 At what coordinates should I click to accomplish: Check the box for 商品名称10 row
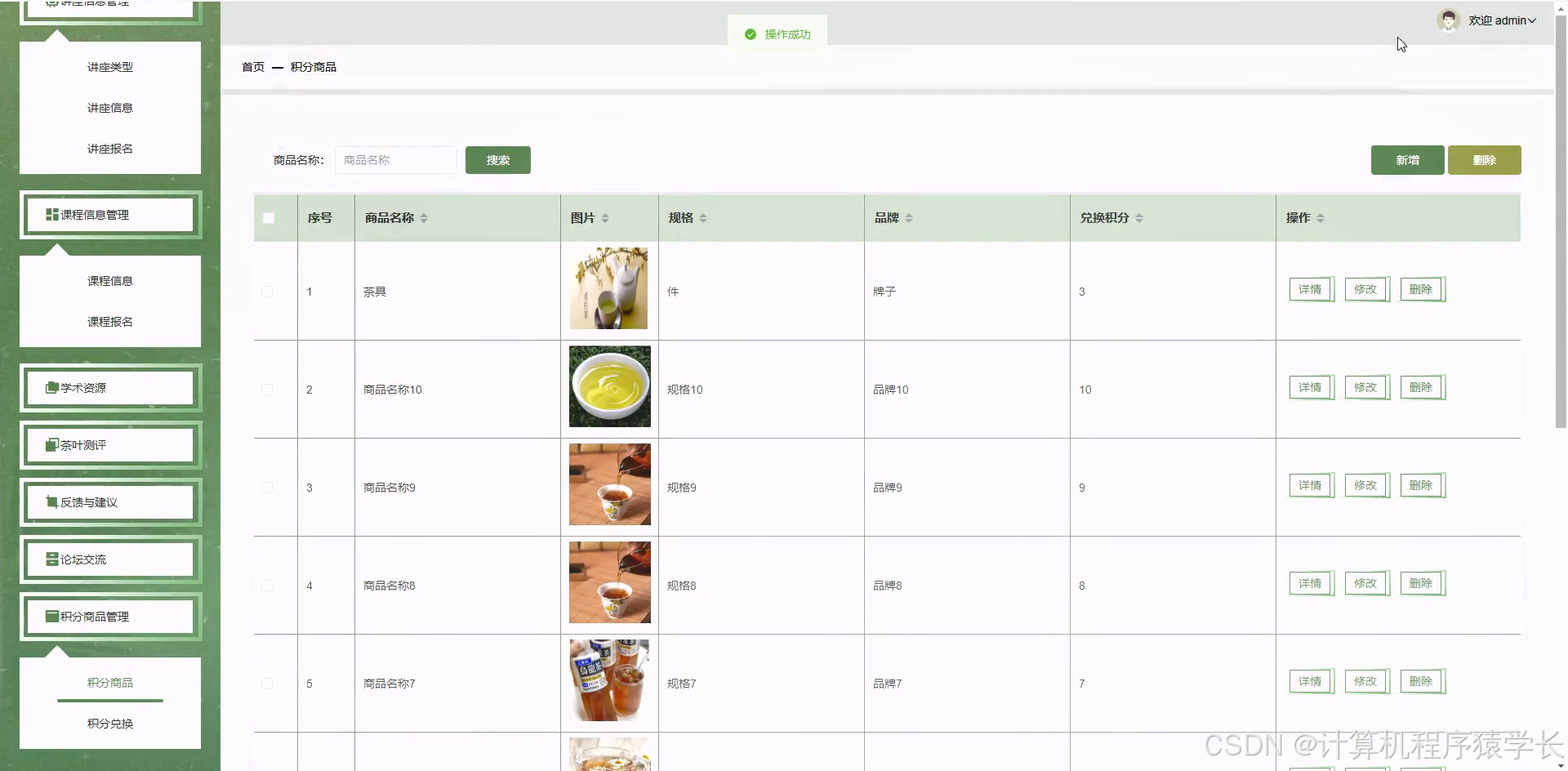click(267, 390)
